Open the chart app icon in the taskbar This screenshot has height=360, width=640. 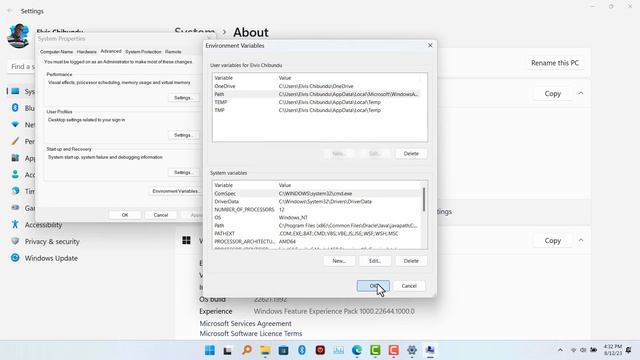coord(338,350)
